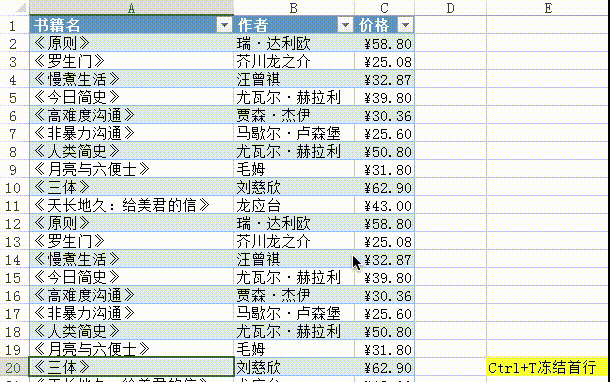Select cell B3 芥川龙之介

(x=294, y=61)
